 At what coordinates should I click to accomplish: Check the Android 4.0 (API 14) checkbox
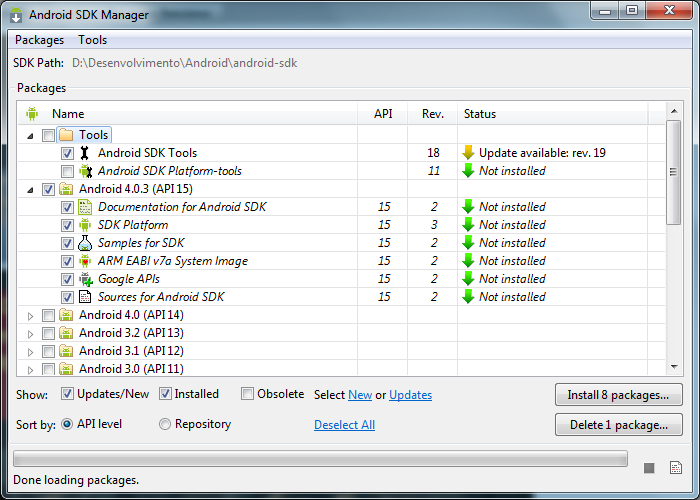(x=48, y=316)
